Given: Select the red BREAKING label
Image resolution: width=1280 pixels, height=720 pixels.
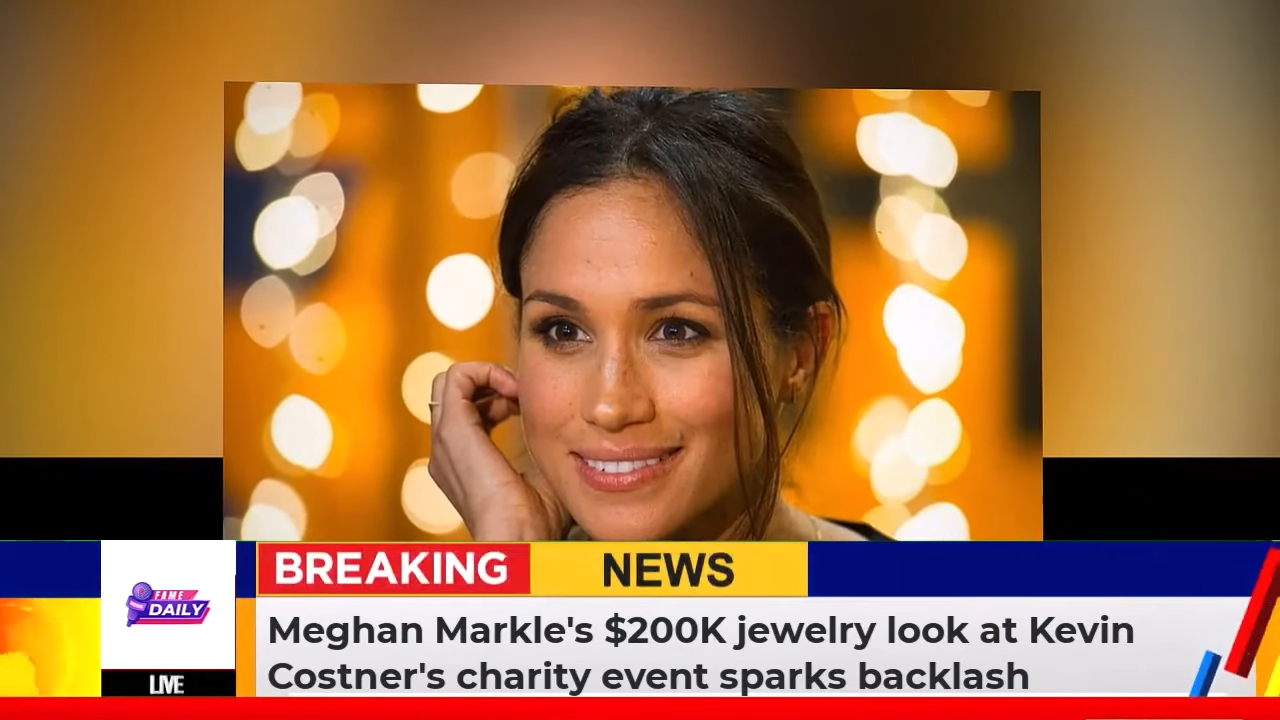Looking at the screenshot, I should 393,569.
